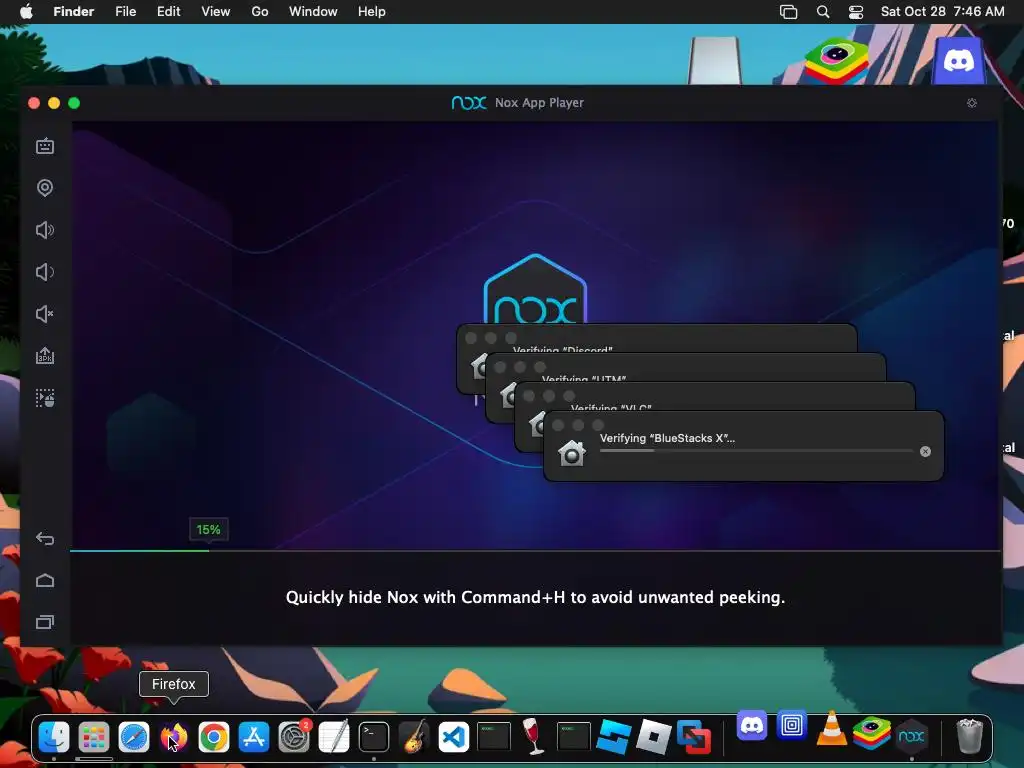The width and height of the screenshot is (1024, 768).
Task: Open Nox recent apps icon
Action: [45, 622]
